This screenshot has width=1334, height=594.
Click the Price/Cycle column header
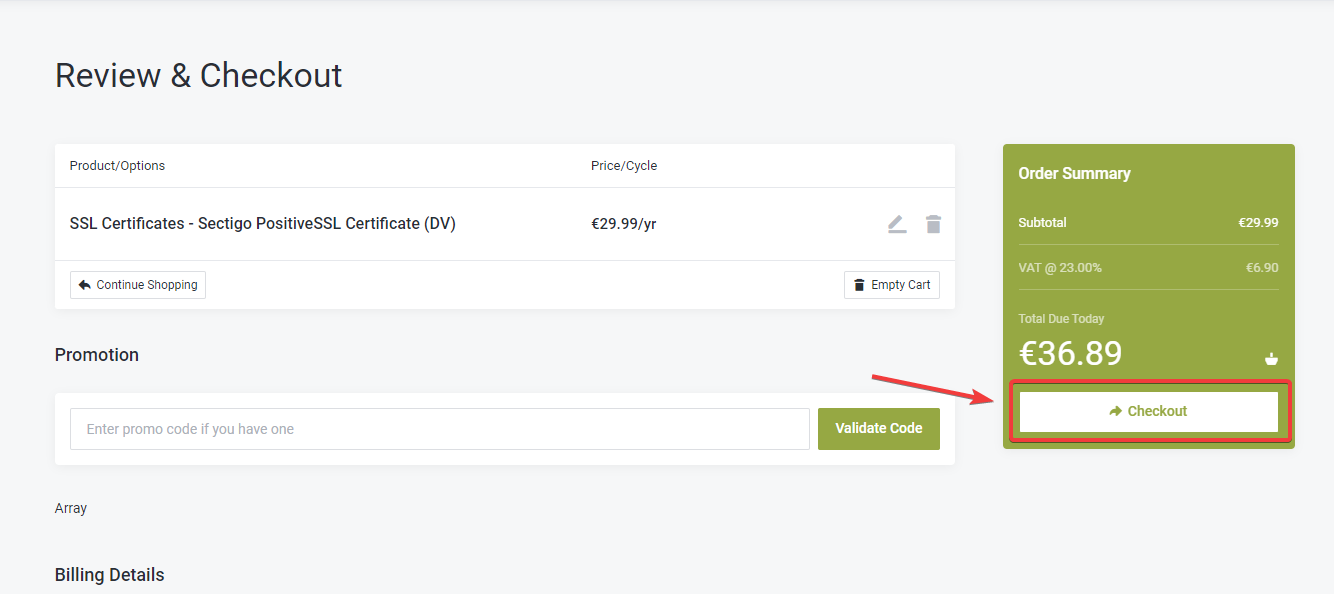pos(624,166)
